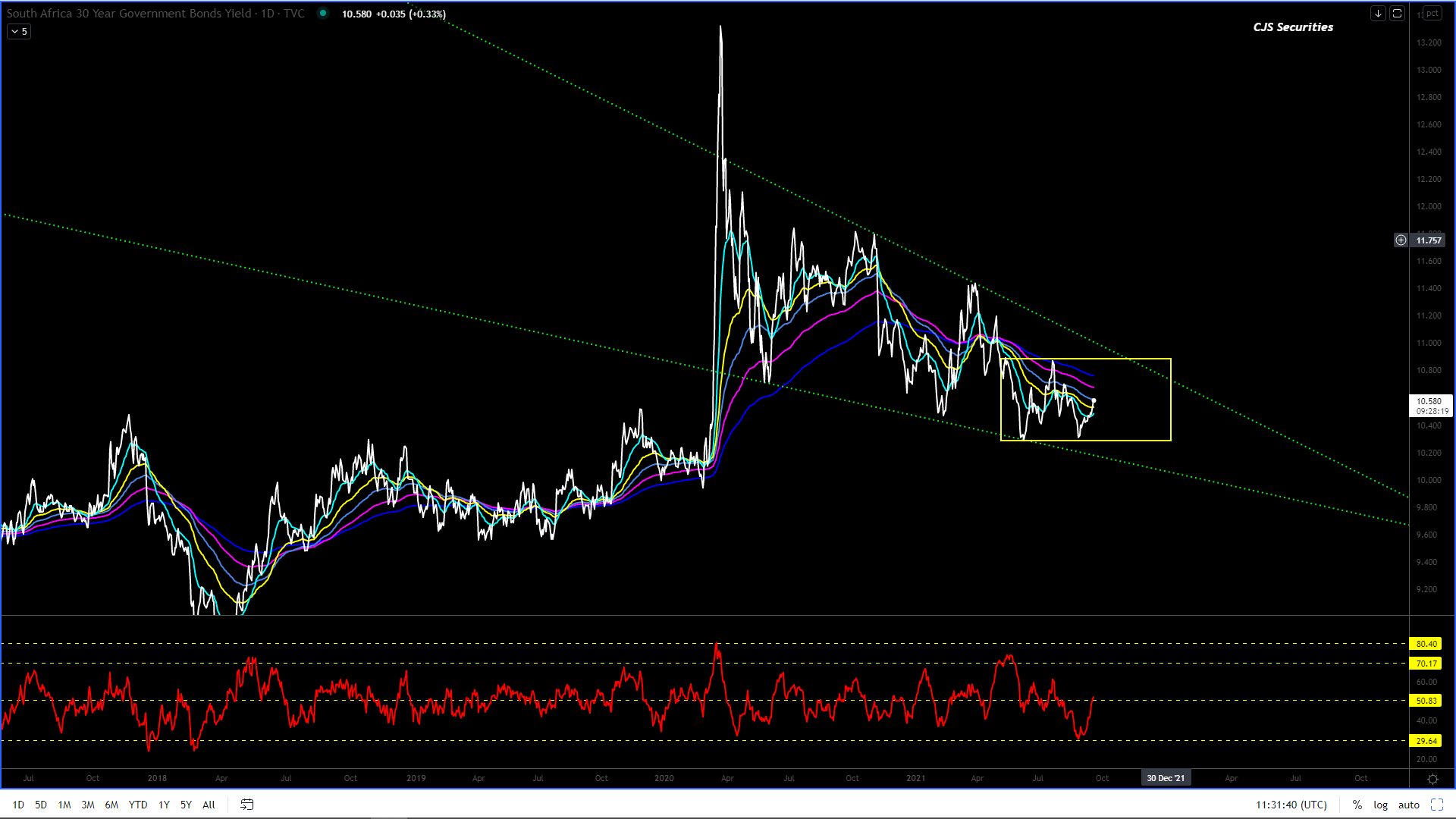Image resolution: width=1456 pixels, height=819 pixels.
Task: Open chart settings gear by time axis
Action: click(1432, 779)
